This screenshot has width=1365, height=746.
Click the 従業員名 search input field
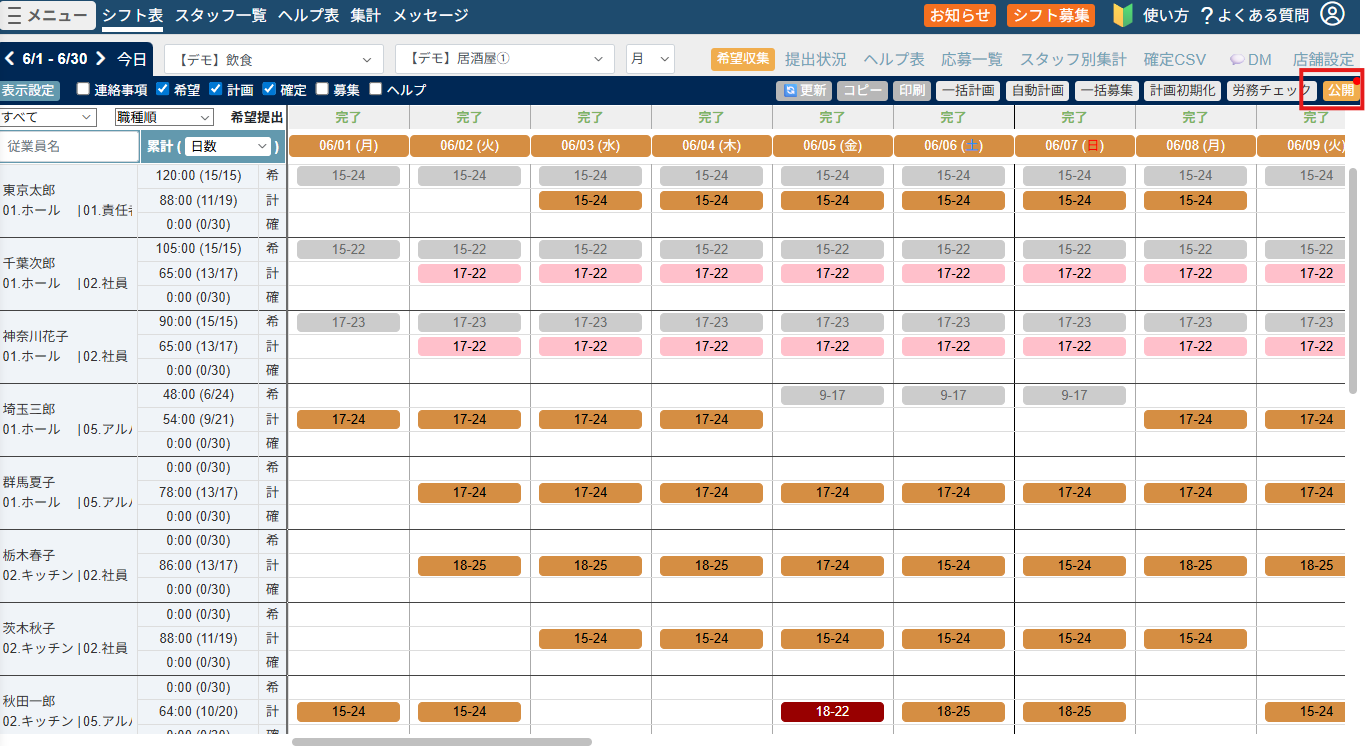[70, 146]
